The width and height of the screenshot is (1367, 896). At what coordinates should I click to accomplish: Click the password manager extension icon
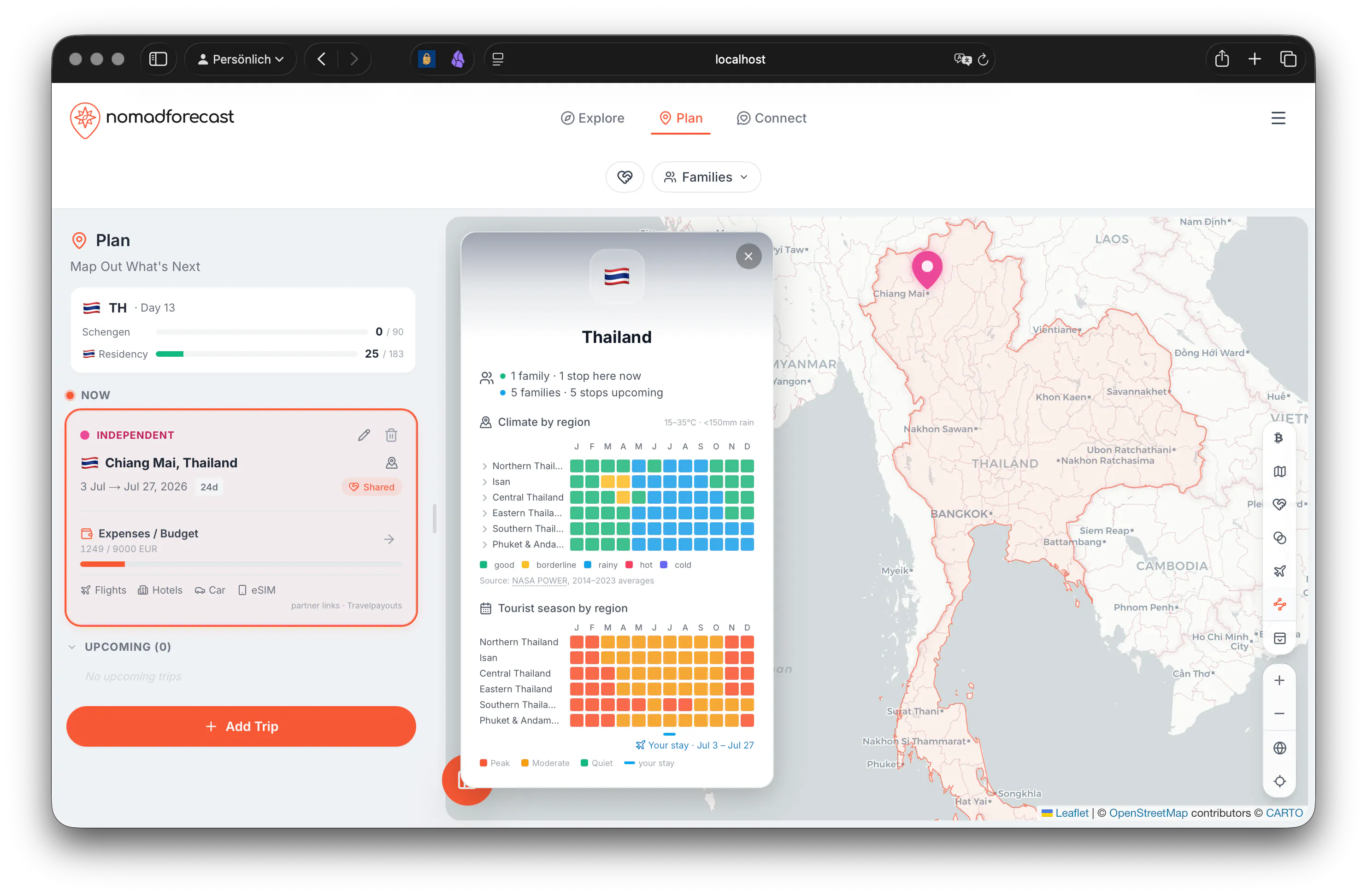426,59
